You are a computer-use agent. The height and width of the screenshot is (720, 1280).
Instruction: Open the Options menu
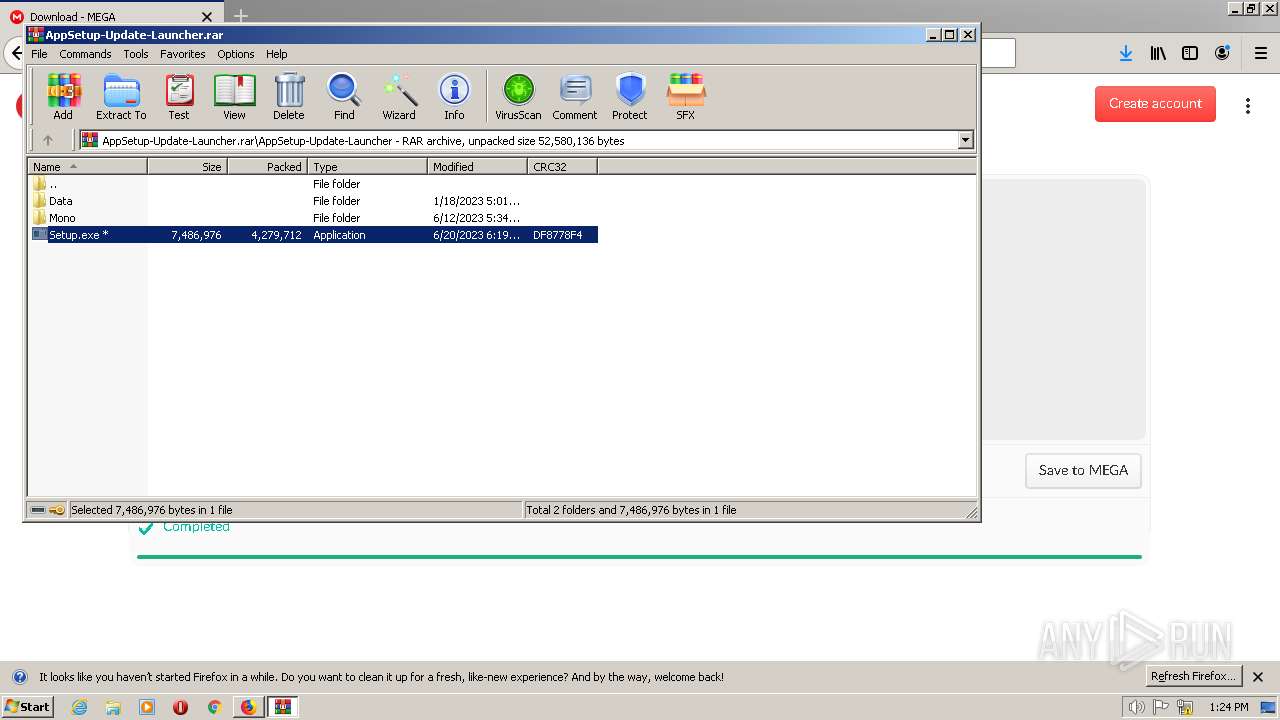pos(236,54)
